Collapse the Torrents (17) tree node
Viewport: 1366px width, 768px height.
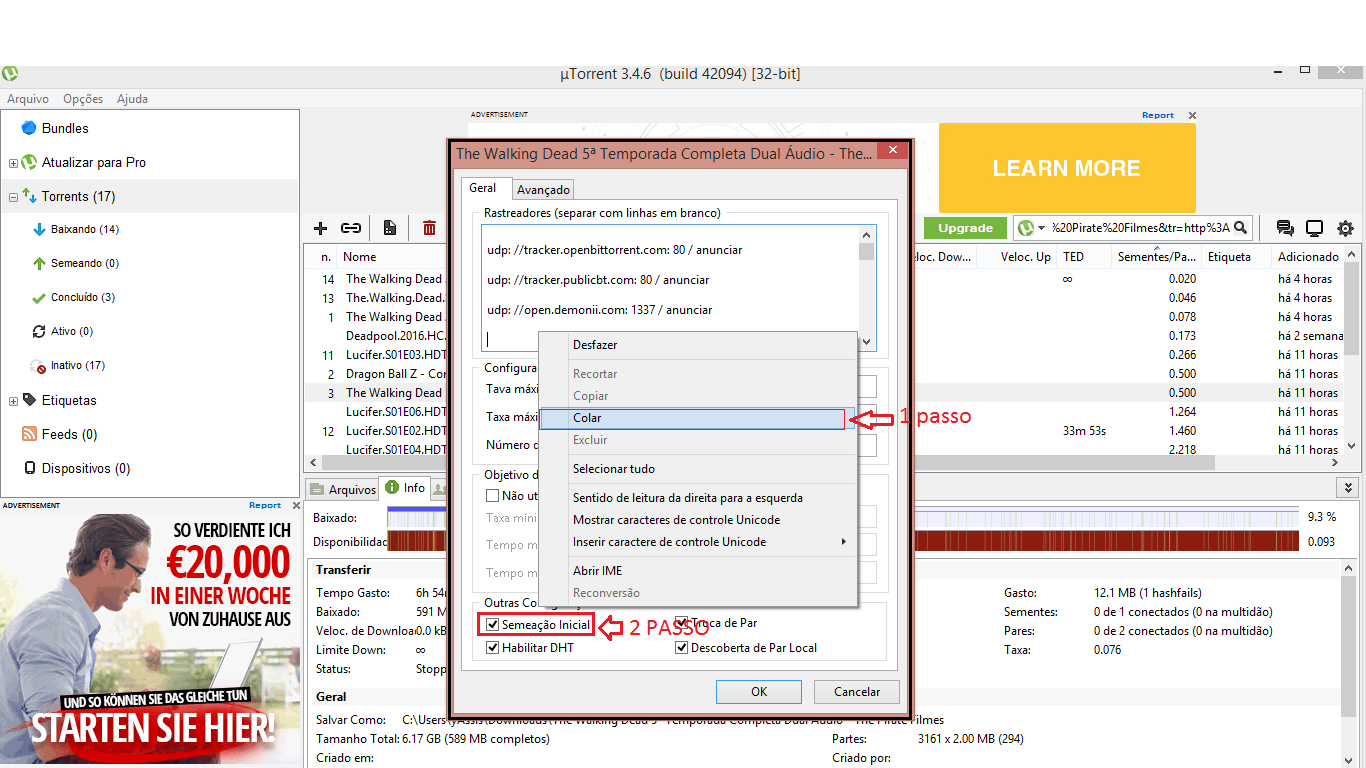(13, 197)
